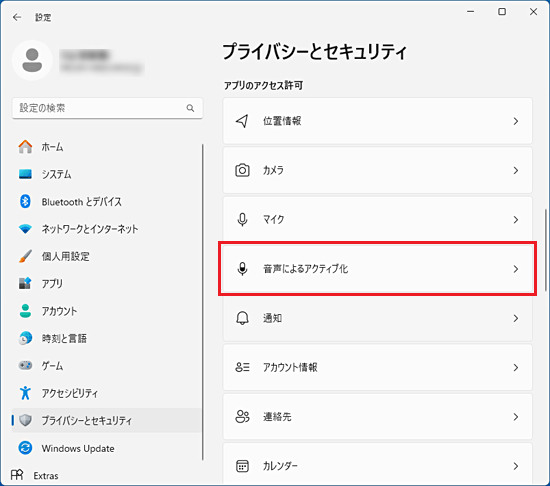Open 通知 via its right chevron

coord(516,318)
